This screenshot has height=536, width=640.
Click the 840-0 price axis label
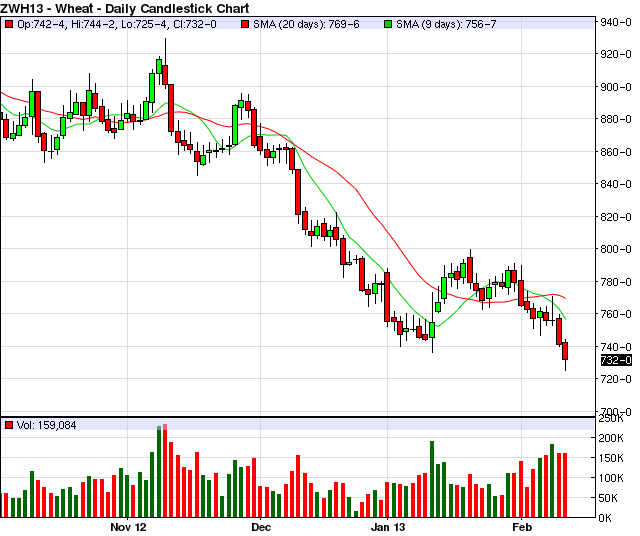(x=616, y=184)
